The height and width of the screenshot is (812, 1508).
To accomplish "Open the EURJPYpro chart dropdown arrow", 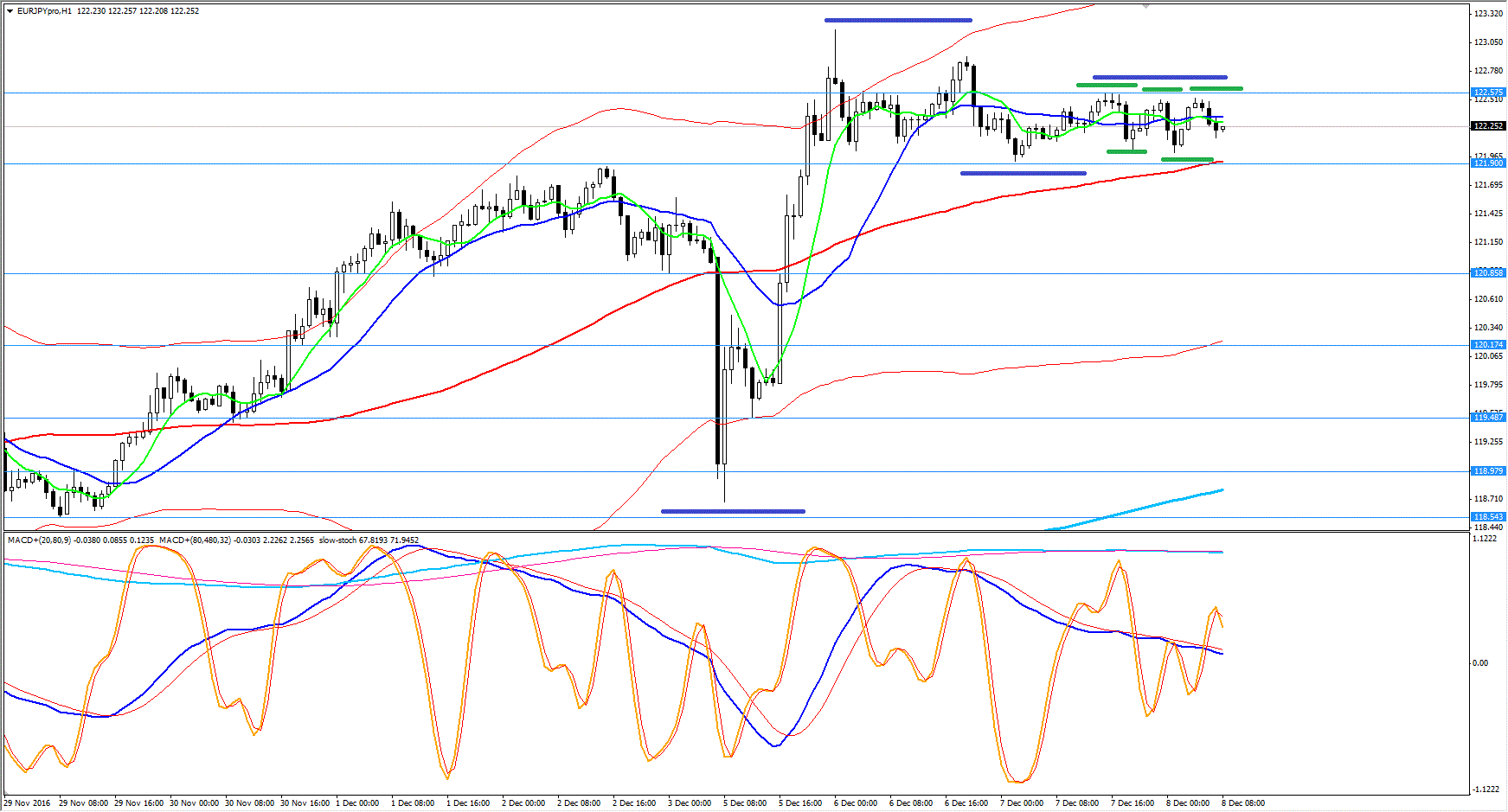I will click(x=10, y=11).
